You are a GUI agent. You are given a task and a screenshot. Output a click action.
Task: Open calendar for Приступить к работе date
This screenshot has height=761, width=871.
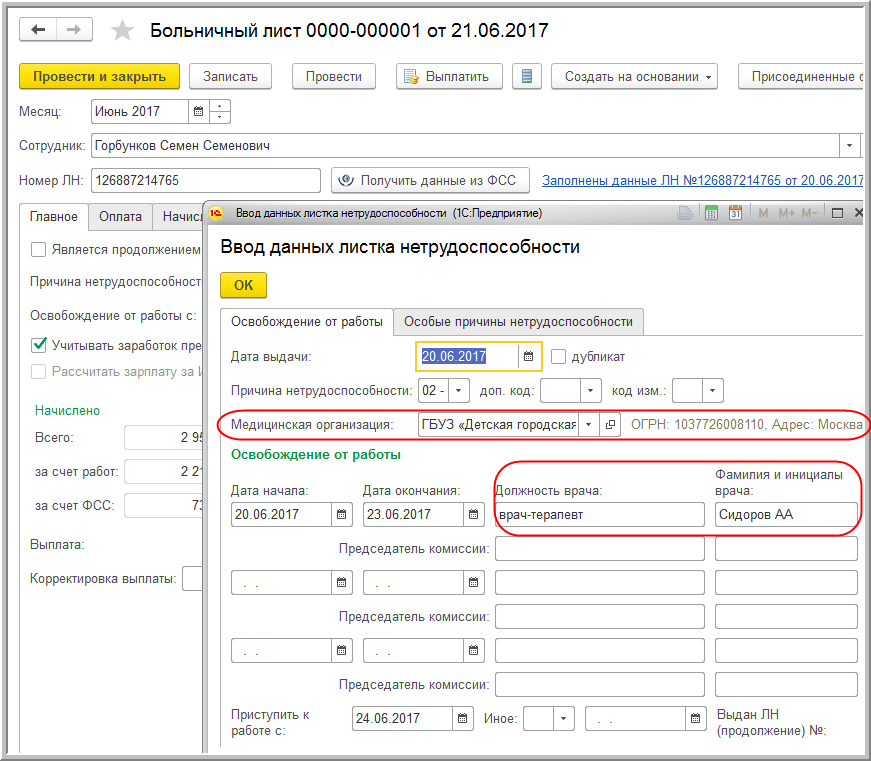tap(462, 718)
